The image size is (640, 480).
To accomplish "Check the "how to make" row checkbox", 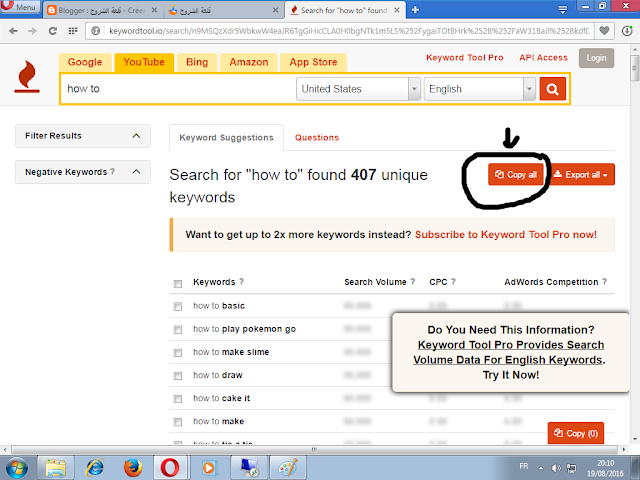I will click(x=178, y=422).
